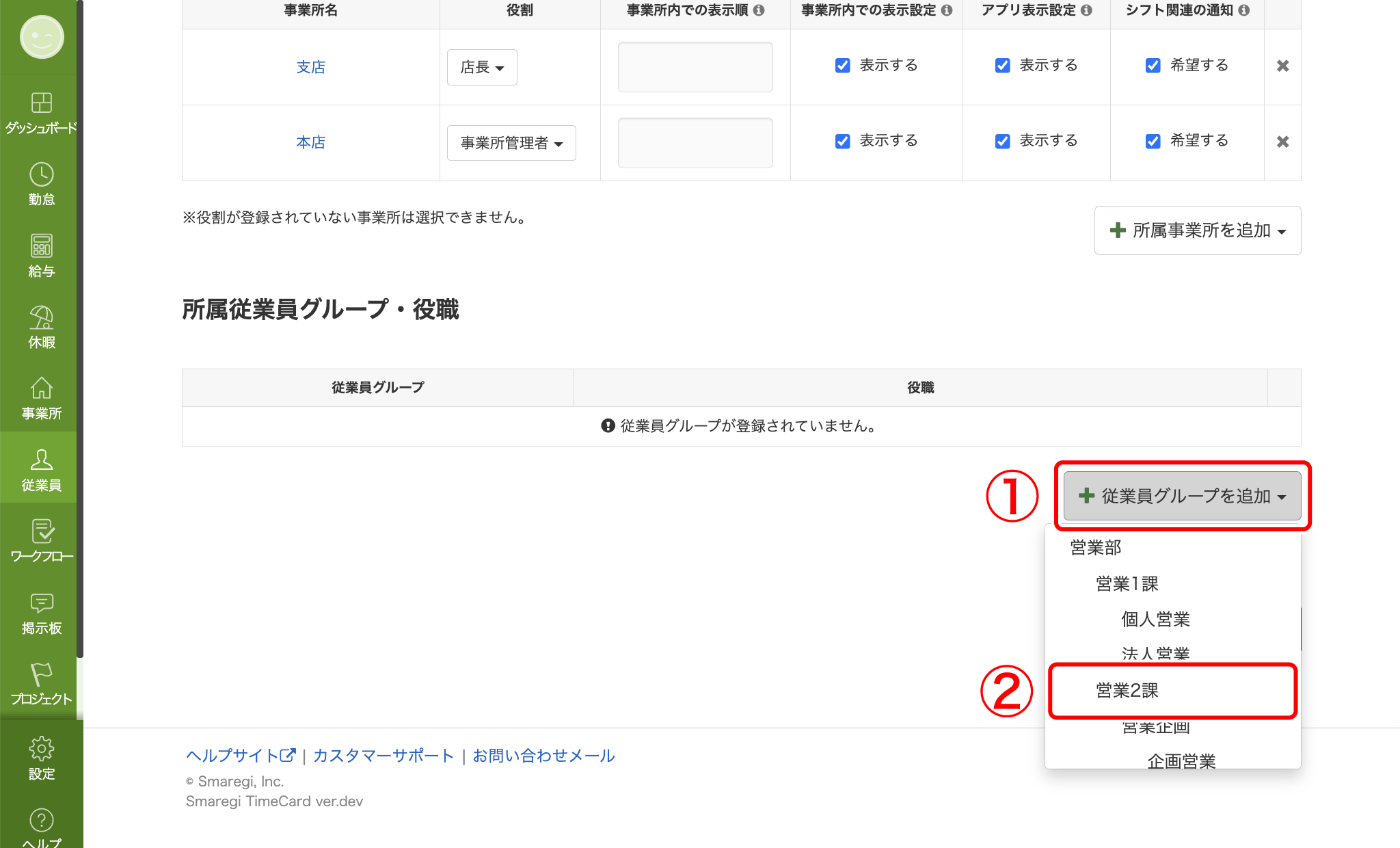Click display order field for 本店

tap(695, 143)
